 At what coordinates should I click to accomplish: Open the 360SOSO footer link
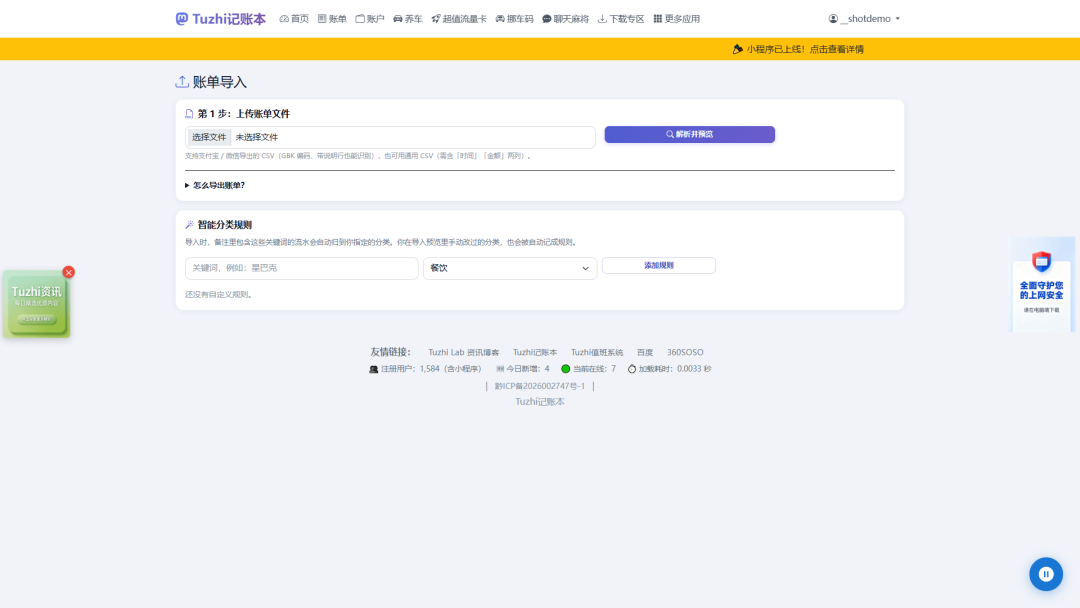click(685, 353)
